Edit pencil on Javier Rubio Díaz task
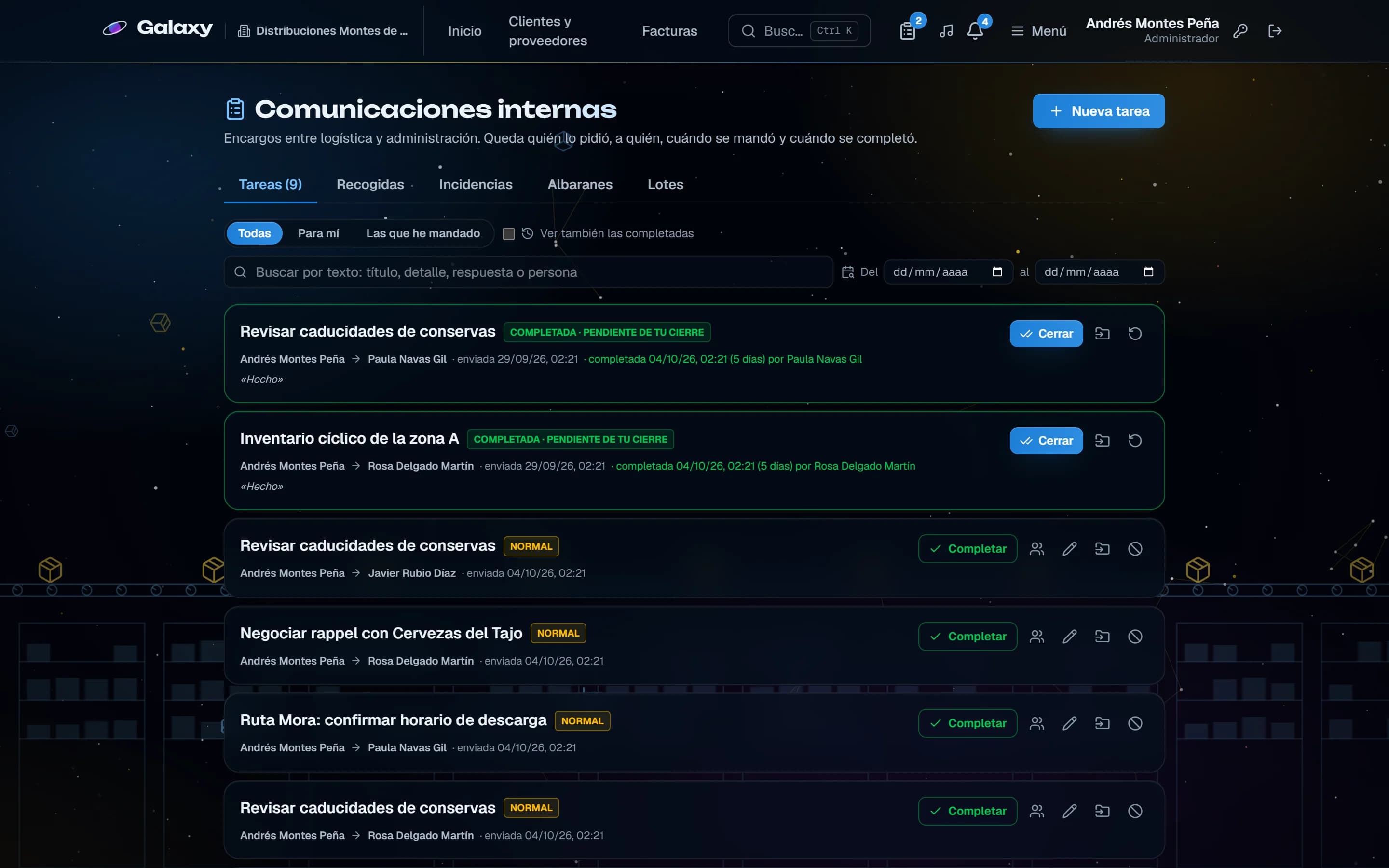1389x868 pixels. 1069,549
